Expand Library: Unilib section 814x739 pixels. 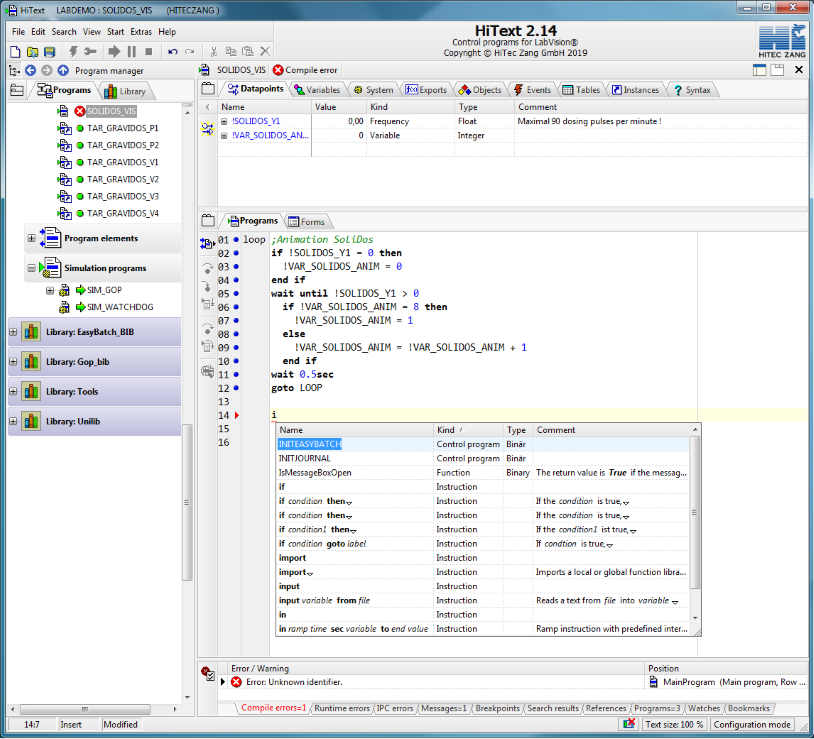pyautogui.click(x=13, y=421)
